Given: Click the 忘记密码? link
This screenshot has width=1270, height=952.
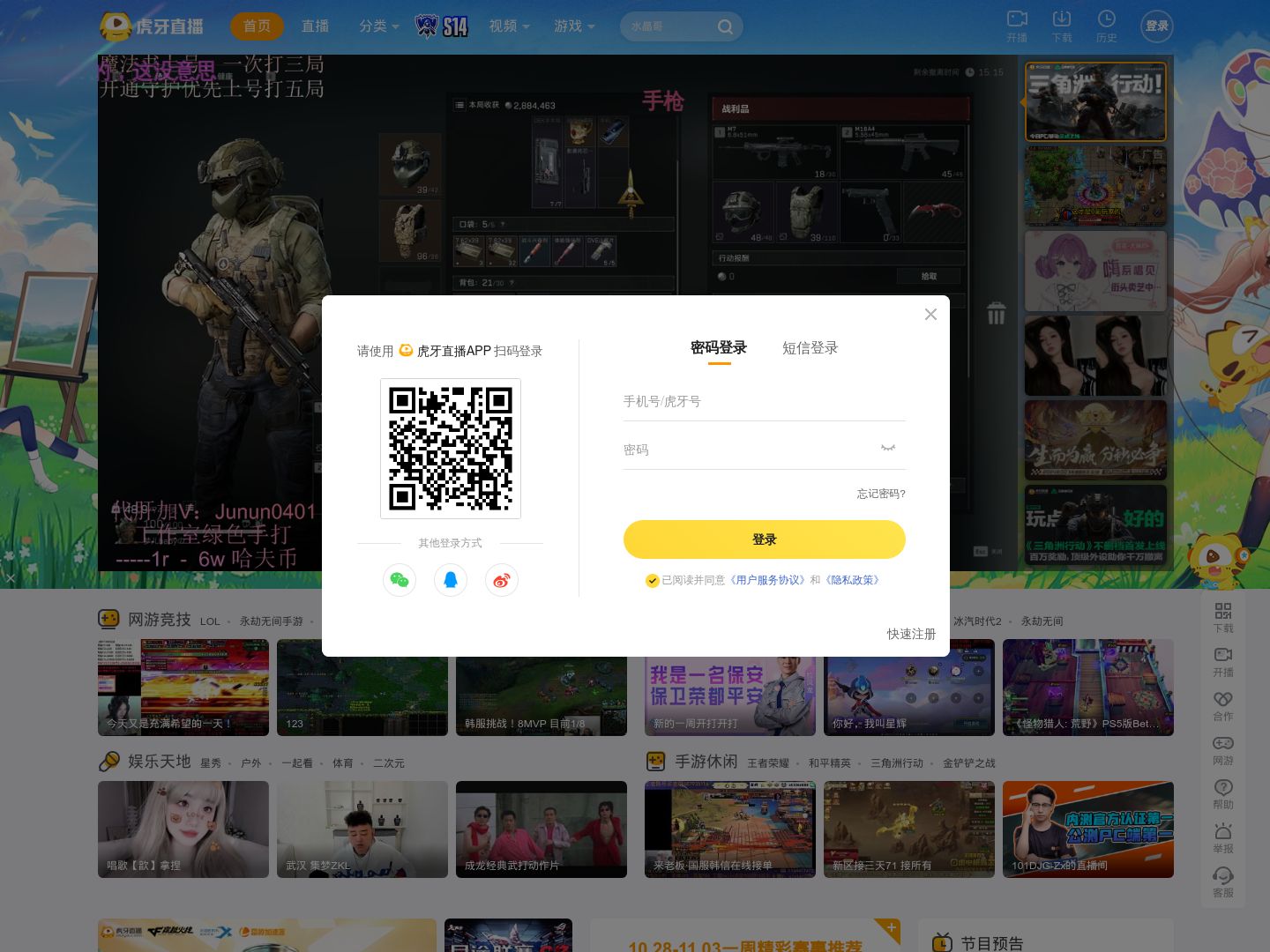Looking at the screenshot, I should (x=881, y=494).
